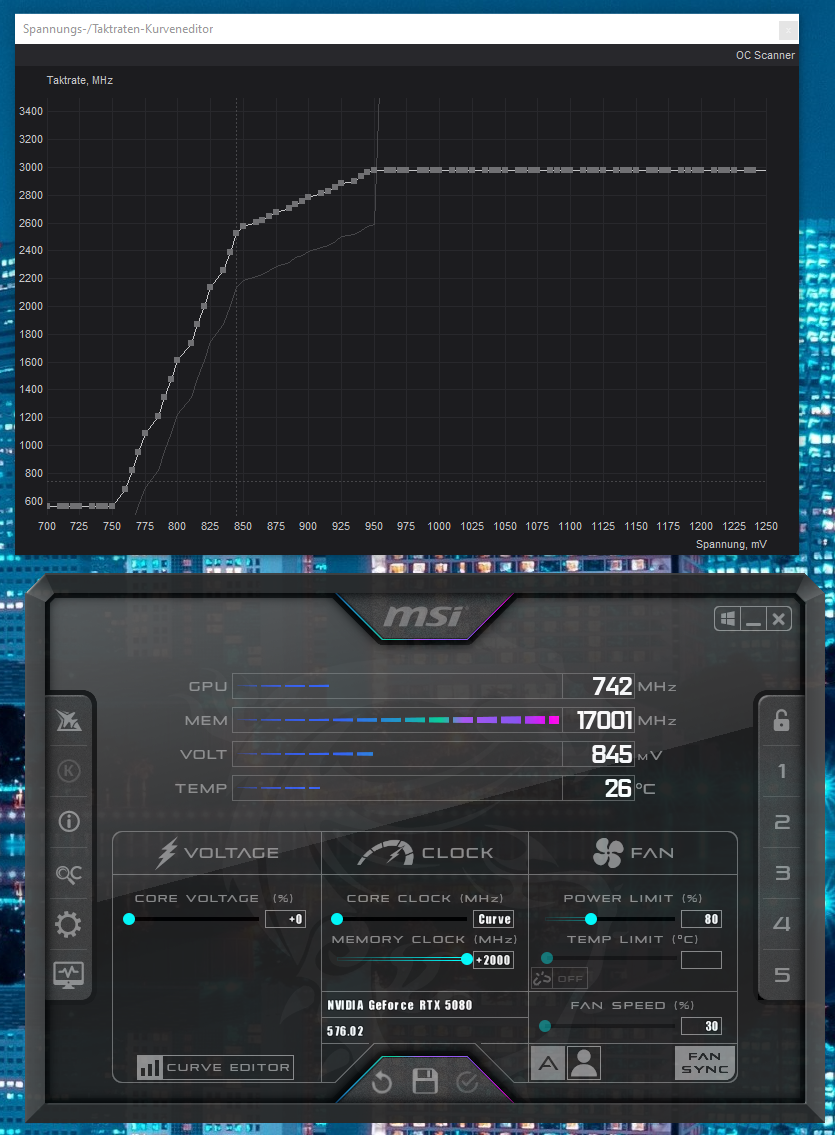The image size is (835, 1135).
Task: Click the GPU clock 742 MHz readout
Action: 598,686
